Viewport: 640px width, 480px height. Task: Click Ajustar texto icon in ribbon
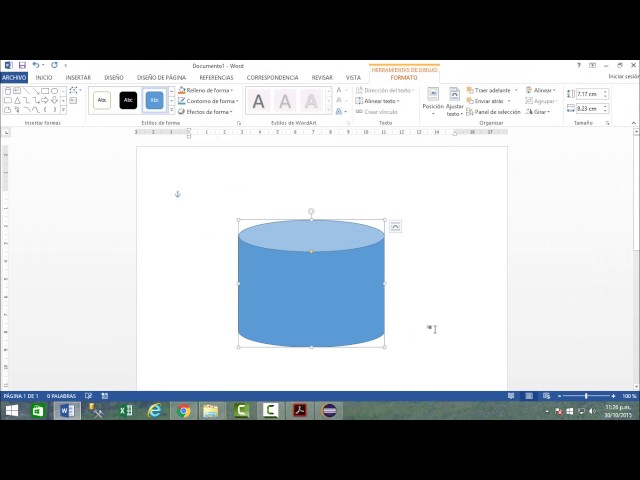click(x=455, y=99)
